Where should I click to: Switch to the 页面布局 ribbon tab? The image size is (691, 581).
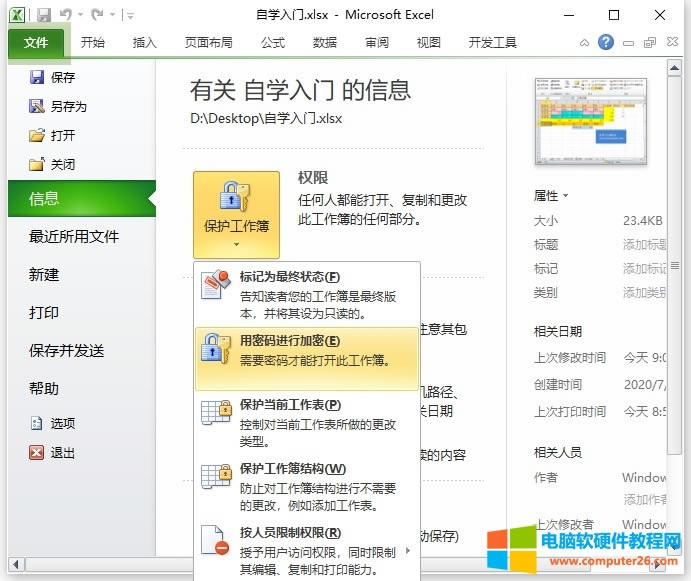click(x=208, y=42)
